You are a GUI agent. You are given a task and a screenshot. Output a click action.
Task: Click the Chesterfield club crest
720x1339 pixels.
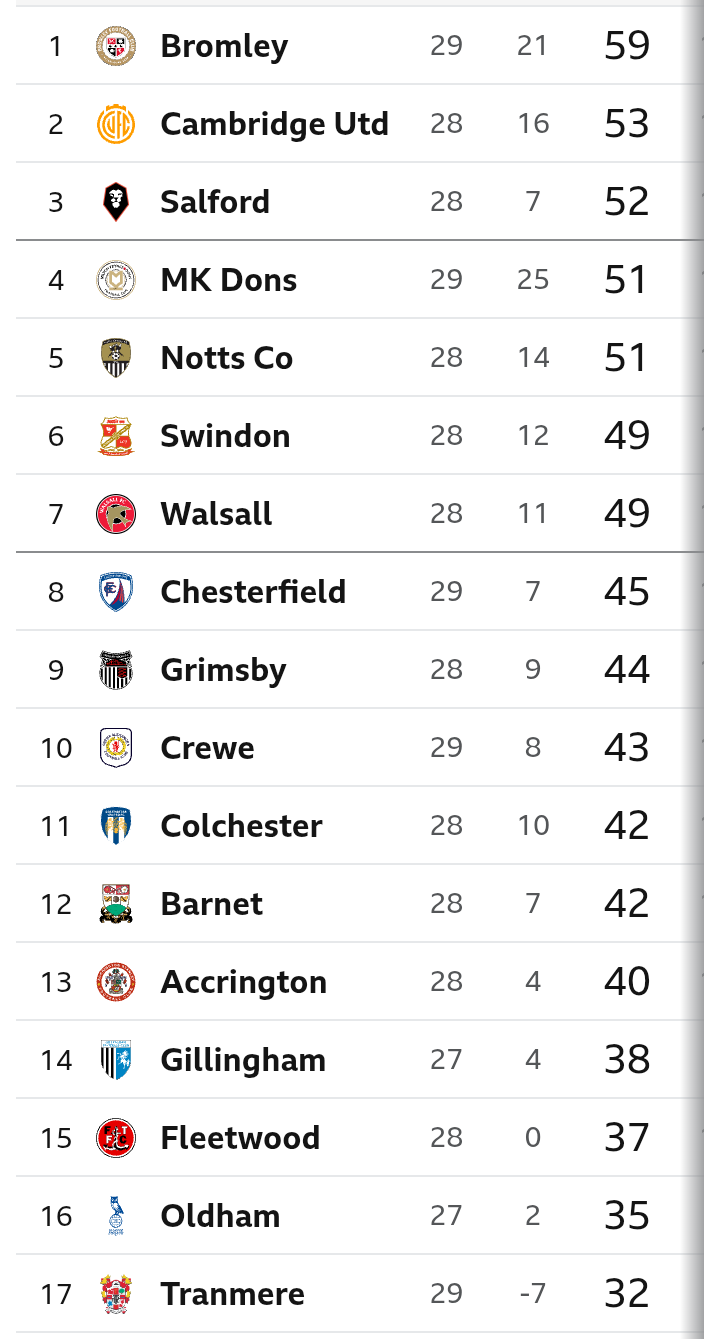coord(116,592)
